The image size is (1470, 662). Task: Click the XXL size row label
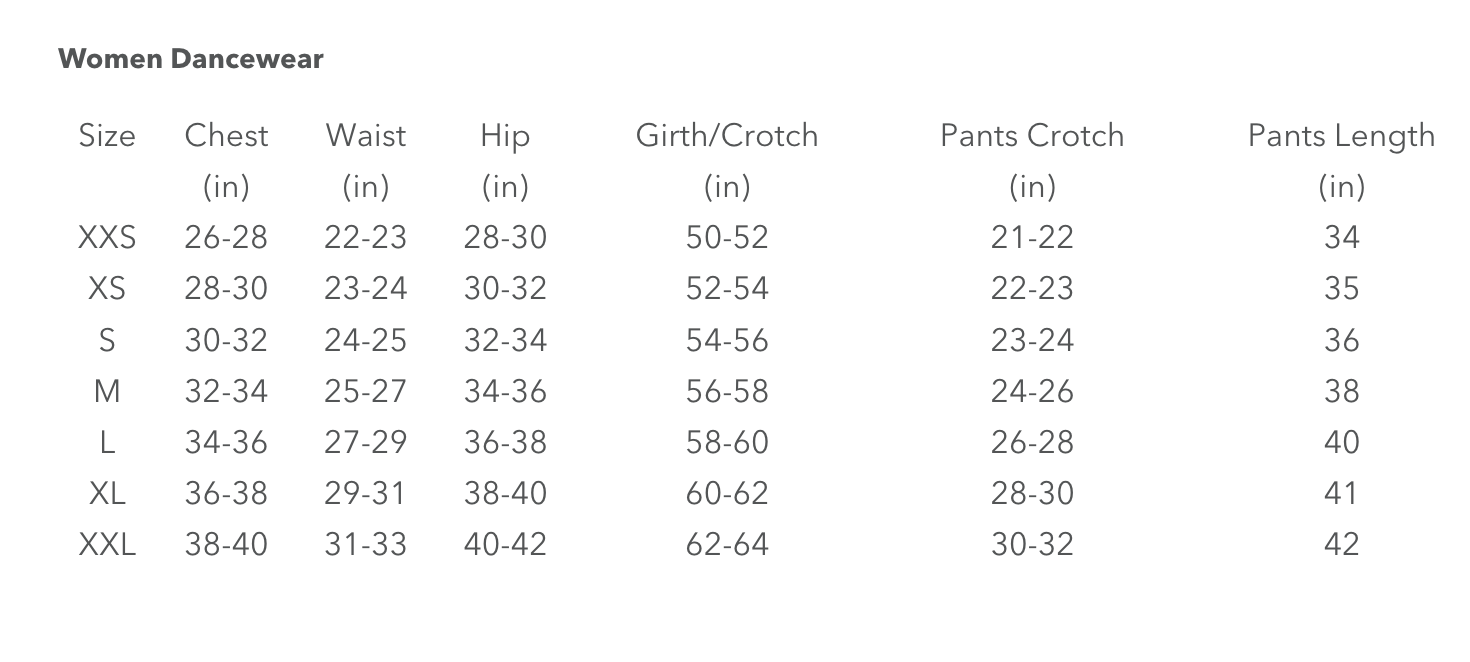click(107, 545)
